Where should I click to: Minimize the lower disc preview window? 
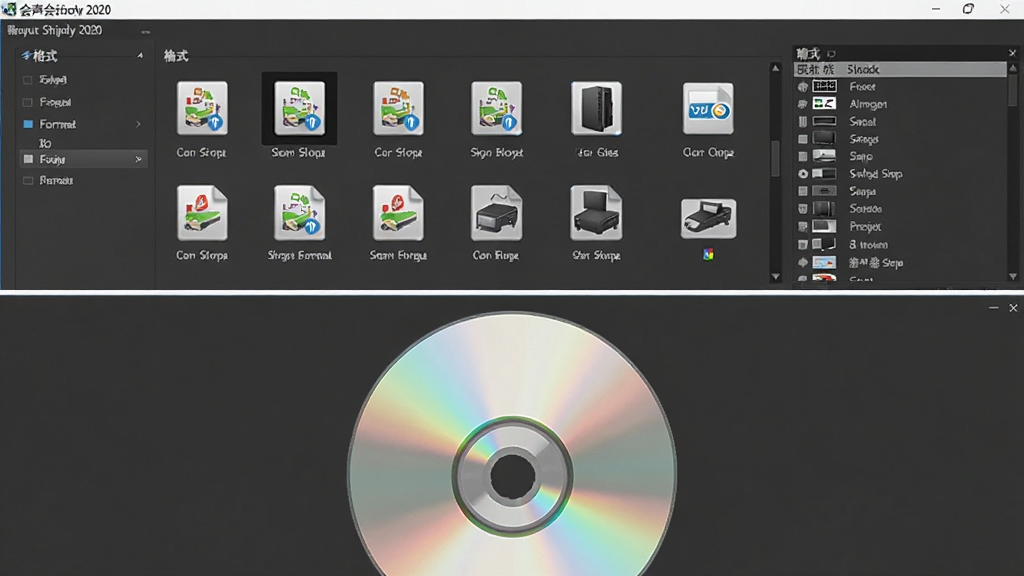coord(993,308)
